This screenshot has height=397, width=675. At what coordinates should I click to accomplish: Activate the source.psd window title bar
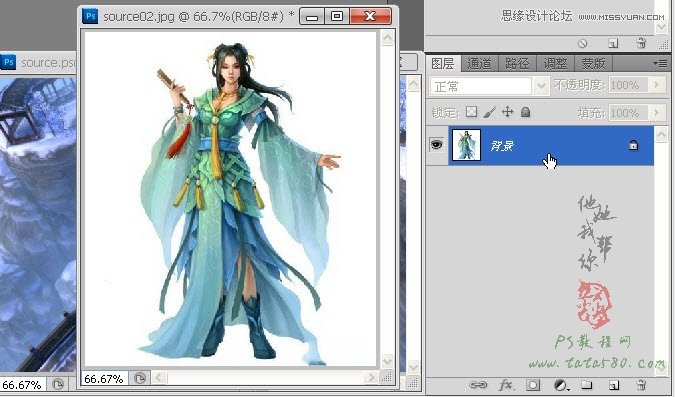coord(47,63)
